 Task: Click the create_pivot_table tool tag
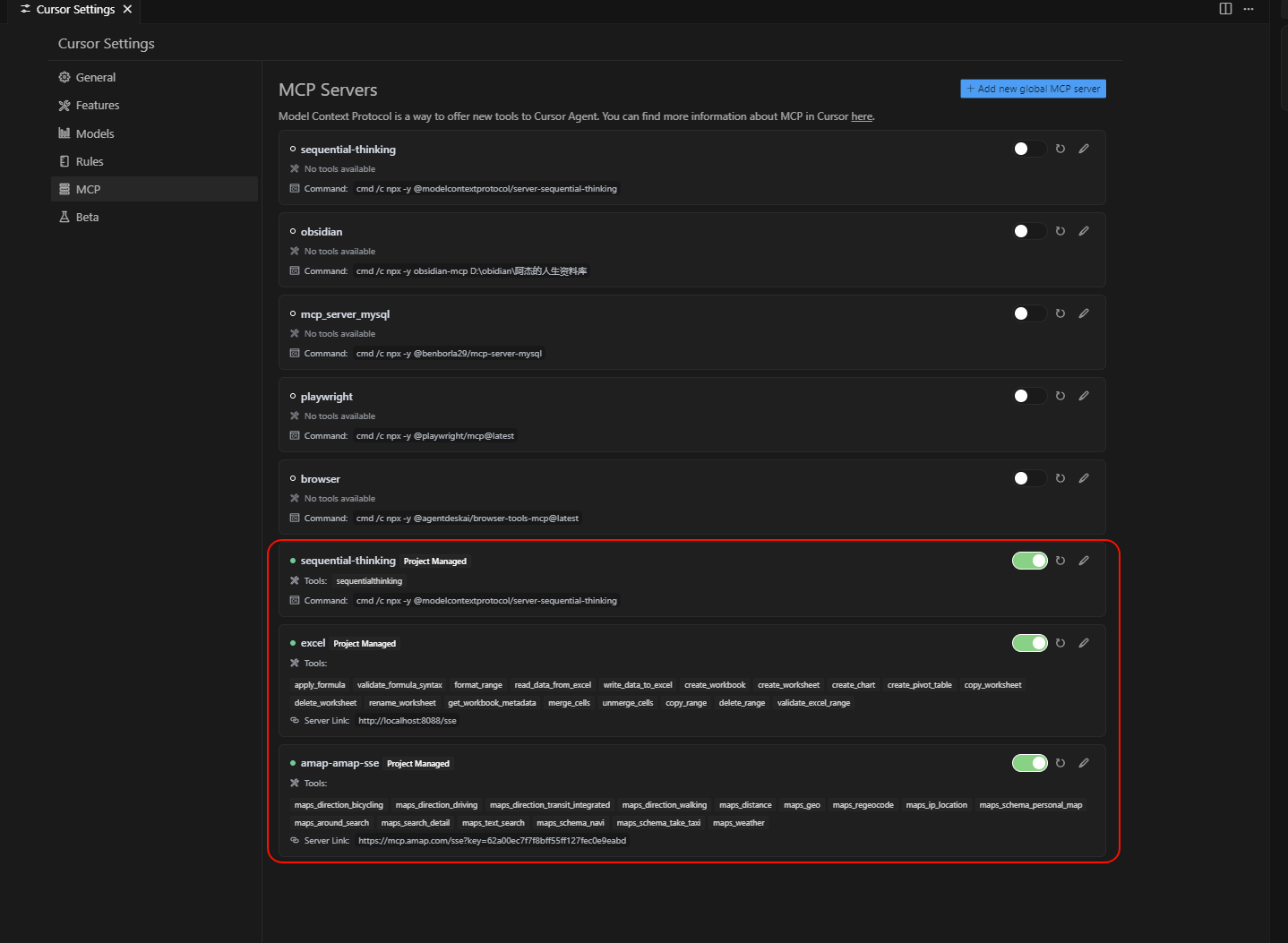(920, 685)
